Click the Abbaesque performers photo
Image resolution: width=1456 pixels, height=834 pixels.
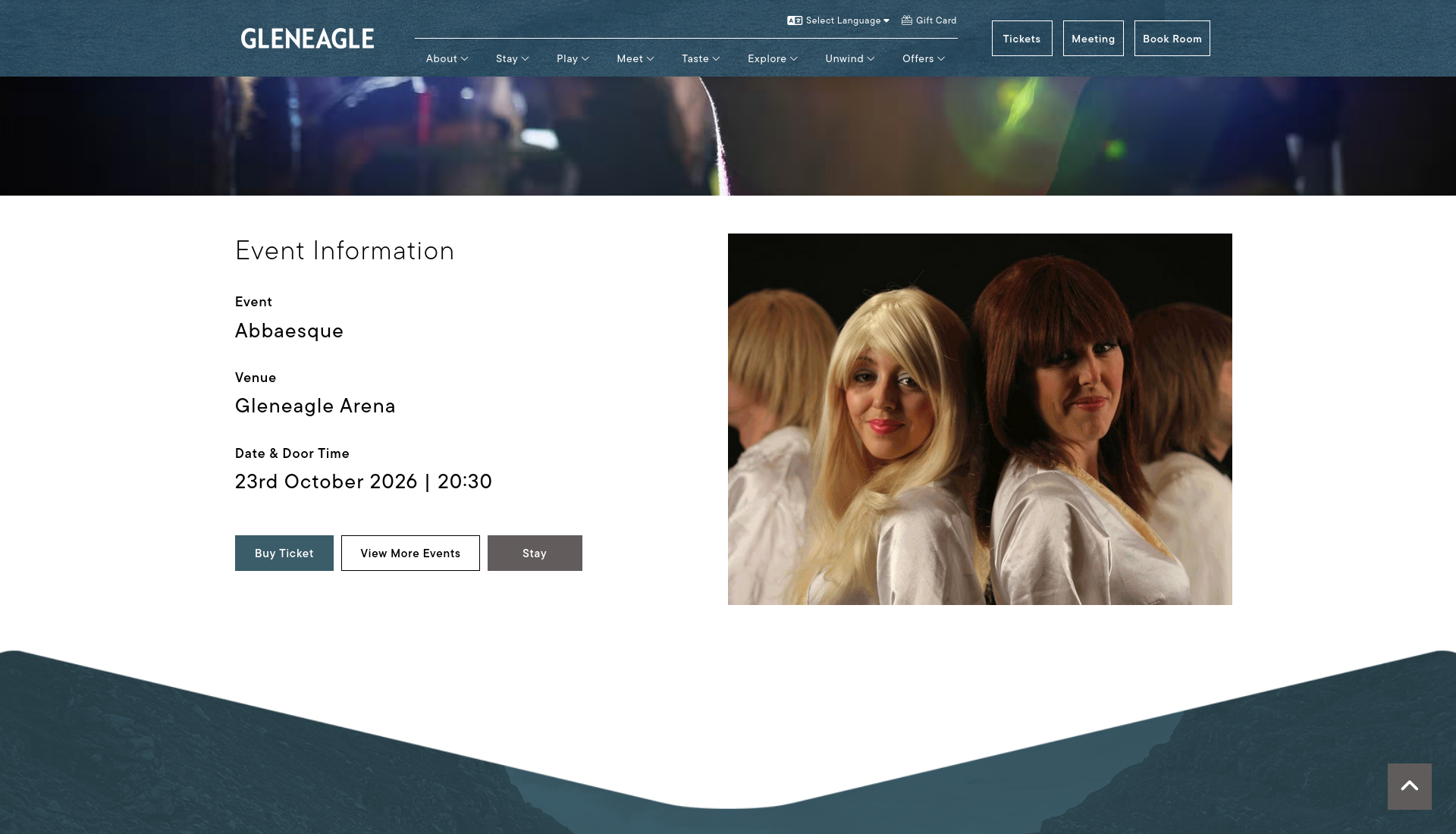(980, 419)
